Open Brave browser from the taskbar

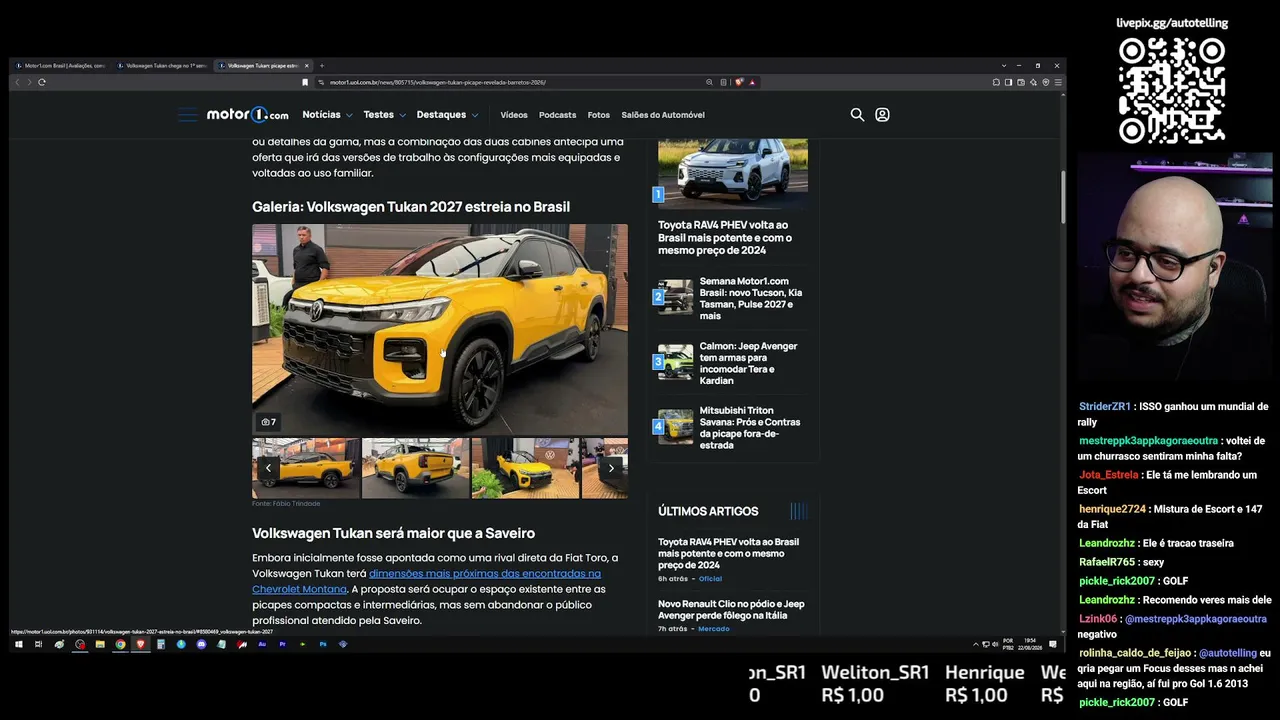pos(140,645)
